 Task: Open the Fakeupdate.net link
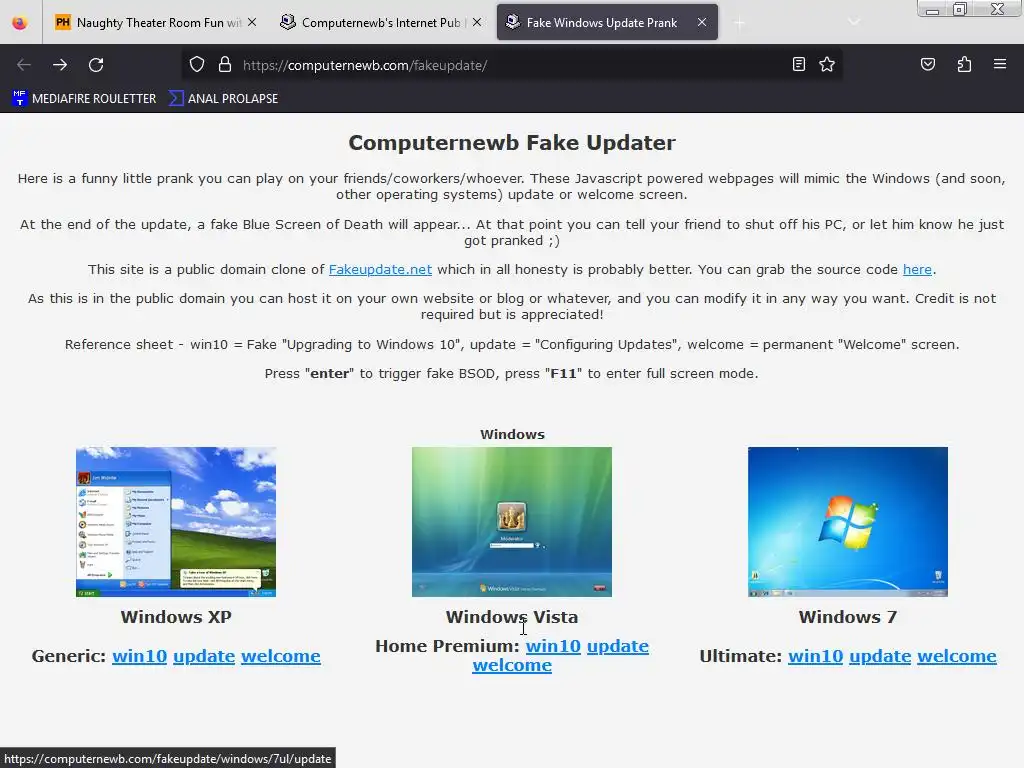[x=380, y=270]
